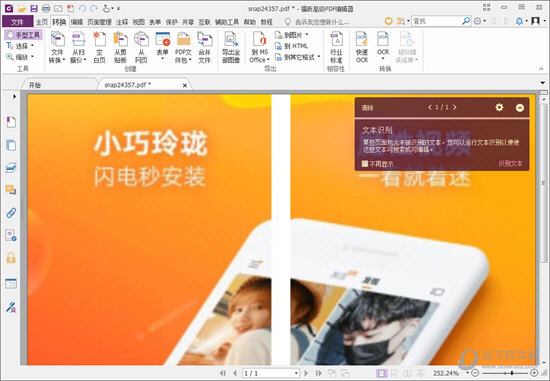Viewport: 550px width, 381px height.
Task: Open the zoom percentage dropdown
Action: click(x=468, y=373)
